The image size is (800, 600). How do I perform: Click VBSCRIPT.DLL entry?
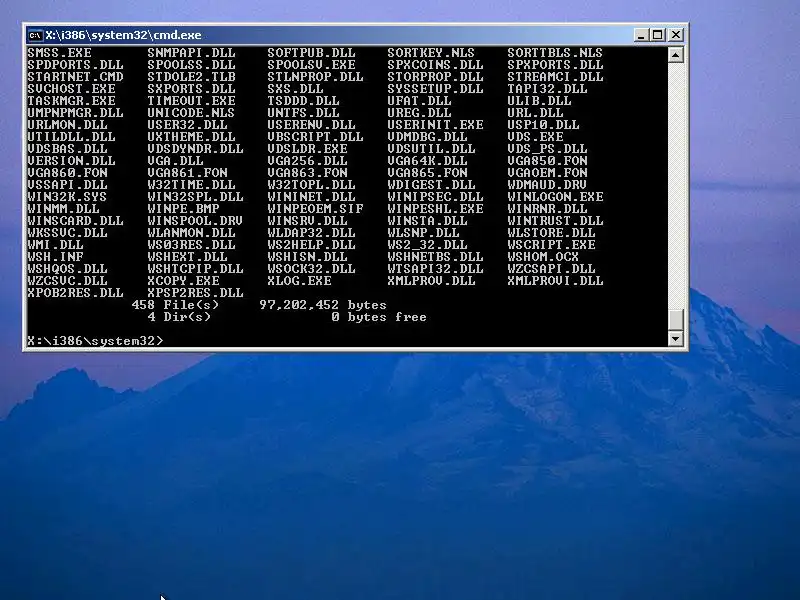click(x=315, y=137)
